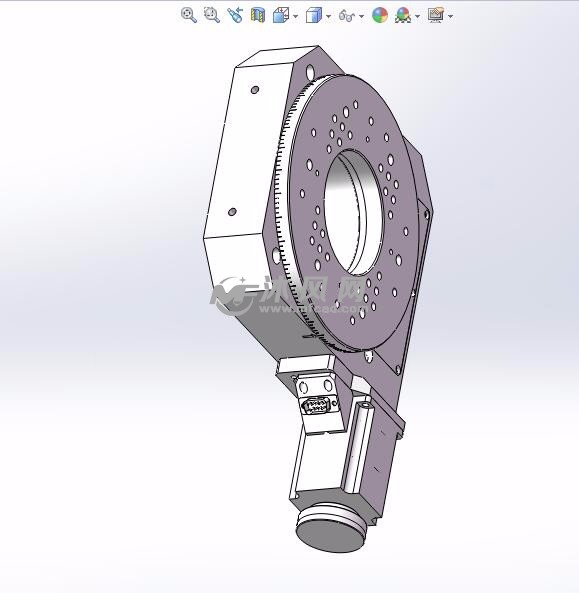Click the View Settings monitor icon
579x593 pixels.
(x=435, y=16)
